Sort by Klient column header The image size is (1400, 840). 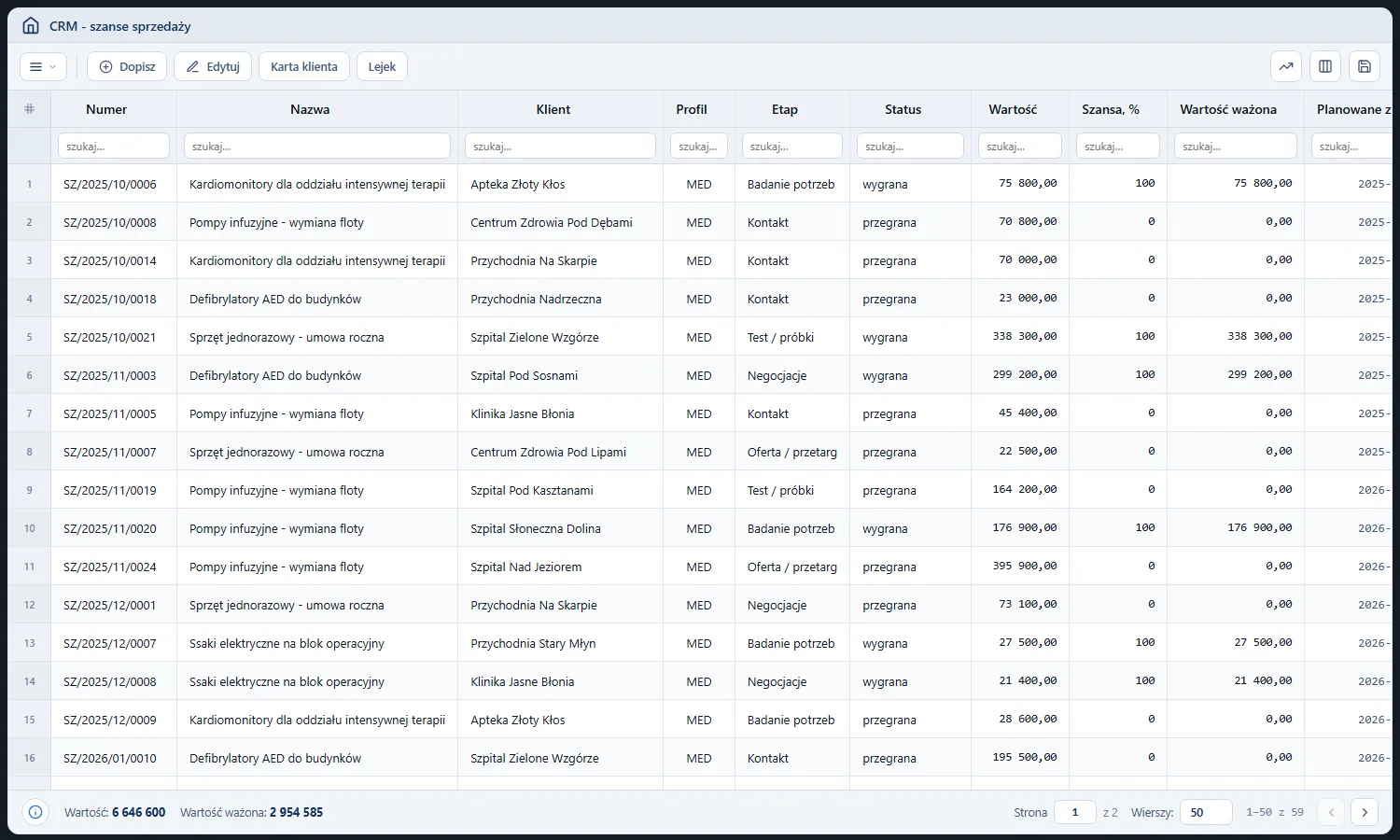coord(553,109)
